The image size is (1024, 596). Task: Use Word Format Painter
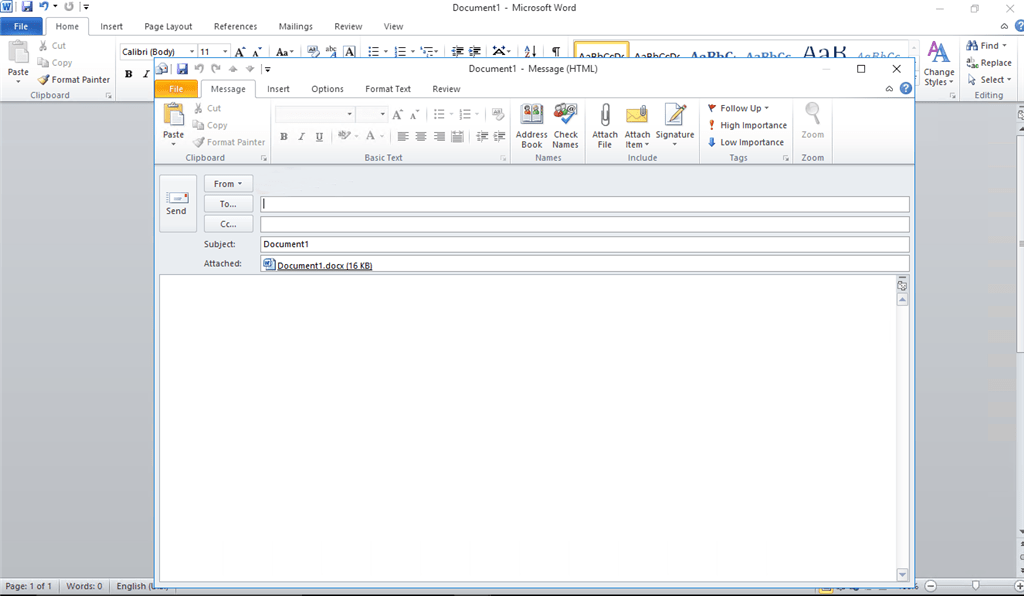[x=74, y=80]
